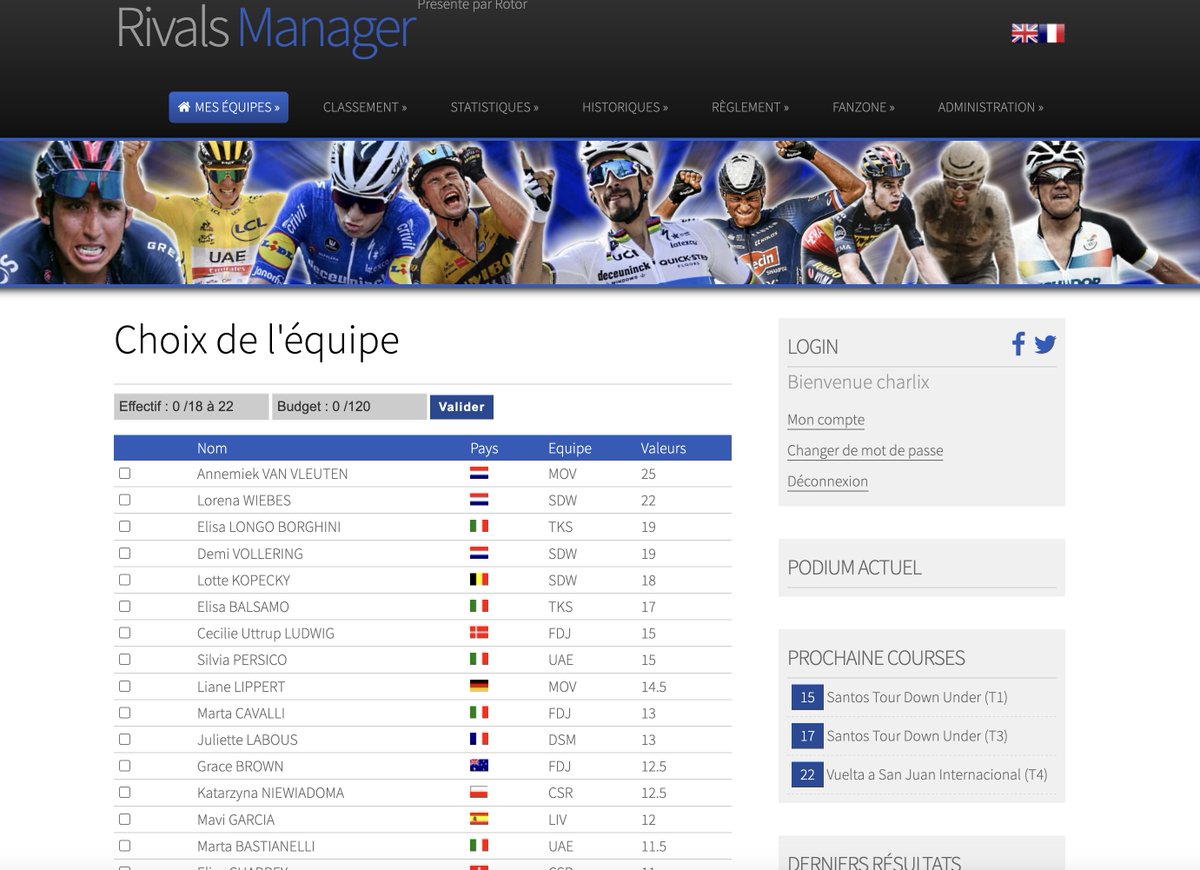The width and height of the screenshot is (1200, 870).
Task: Switch language with the UK flag icon
Action: pyautogui.click(x=1024, y=33)
